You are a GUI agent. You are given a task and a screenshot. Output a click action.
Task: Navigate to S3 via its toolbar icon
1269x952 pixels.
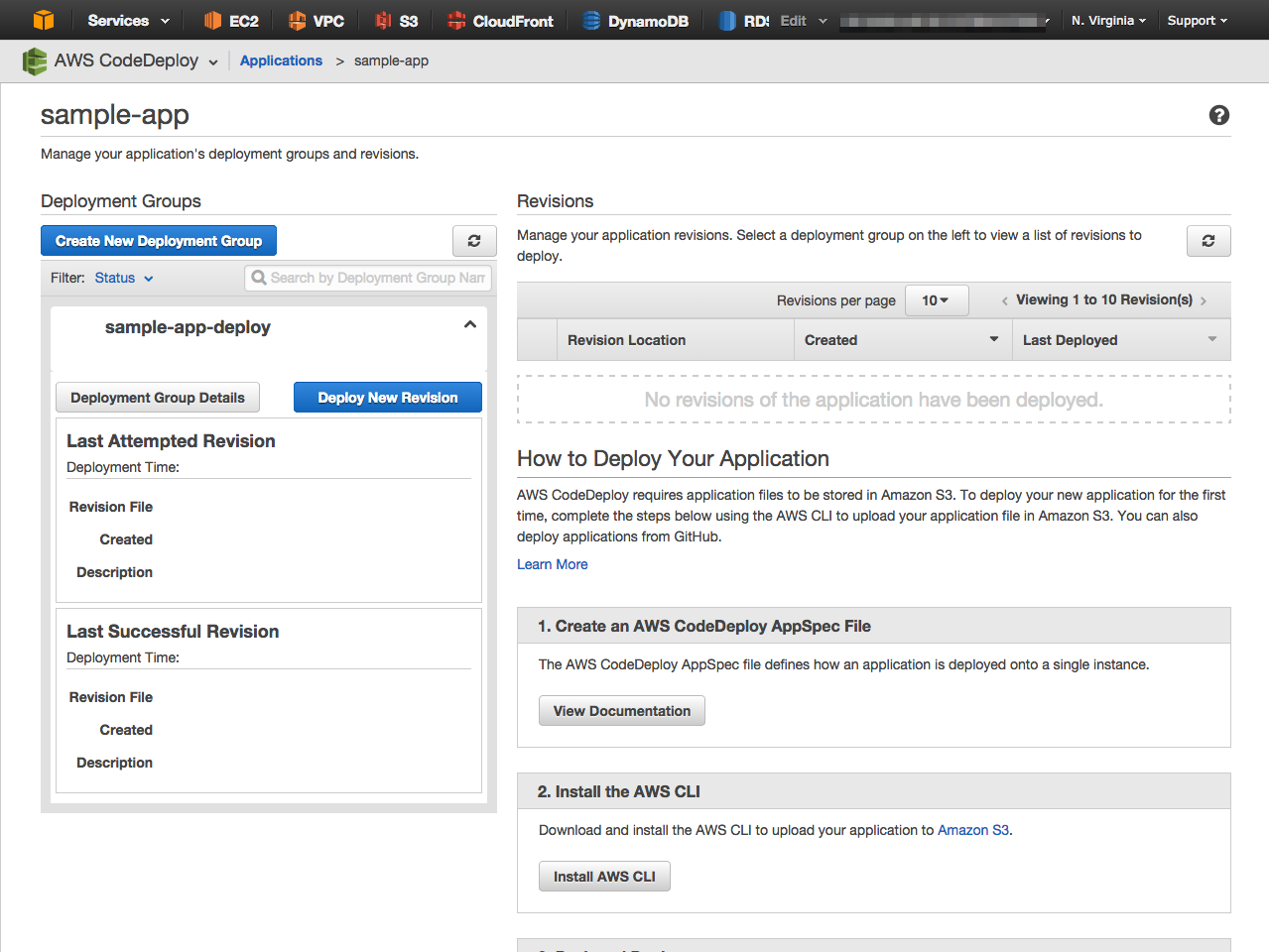[396, 20]
